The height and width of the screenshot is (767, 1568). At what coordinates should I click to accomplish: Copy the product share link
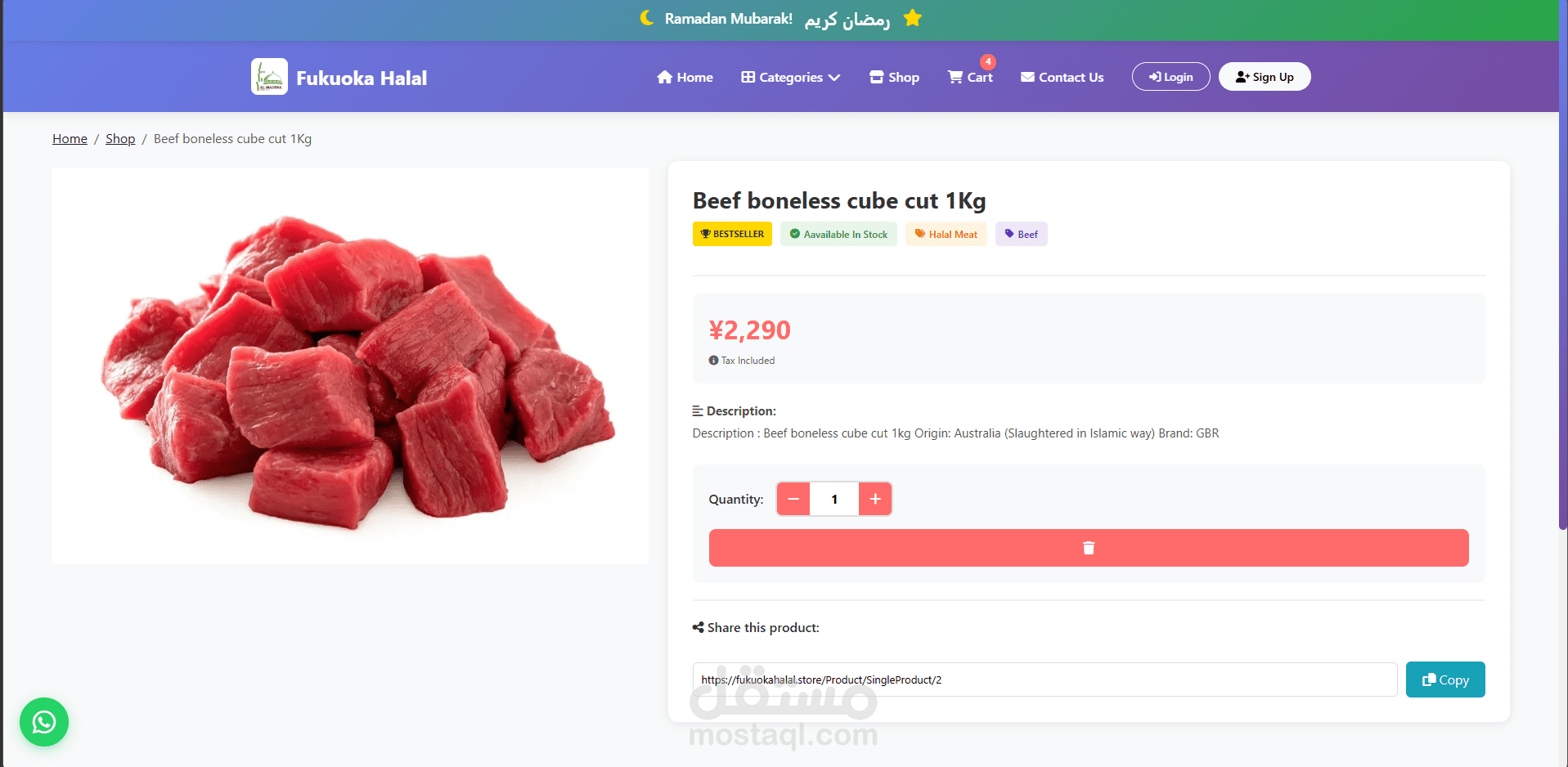[1444, 680]
